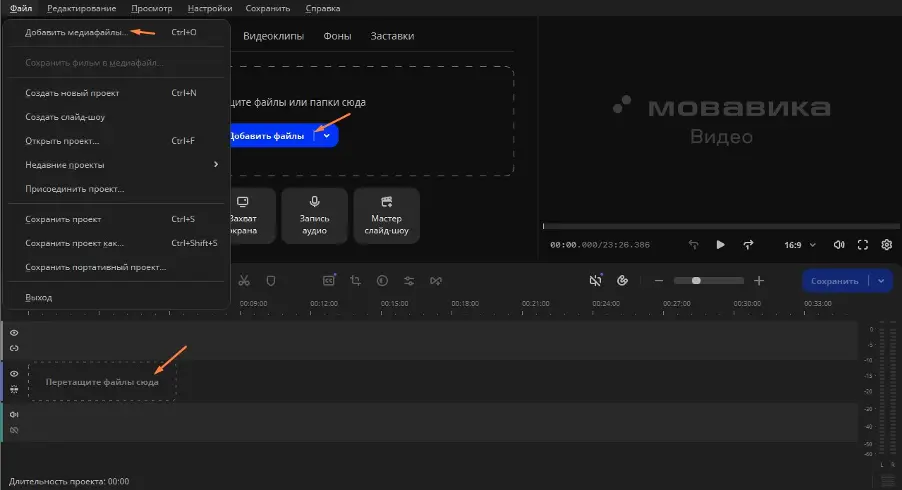Open the Настройки menu
The image size is (902, 490).
click(210, 8)
